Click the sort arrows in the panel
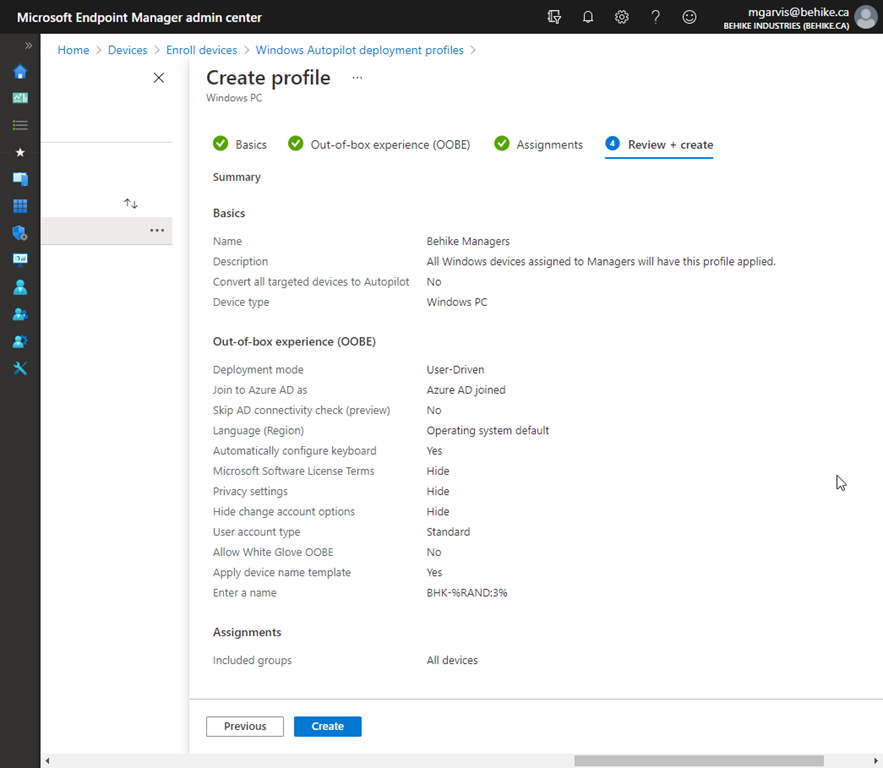Image resolution: width=883 pixels, height=768 pixels. pyautogui.click(x=130, y=203)
